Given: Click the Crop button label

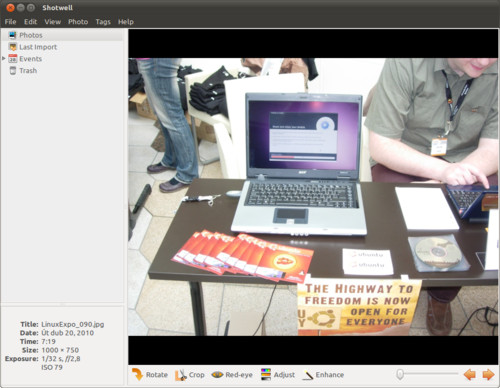Looking at the screenshot, I should pyautogui.click(x=197, y=375).
